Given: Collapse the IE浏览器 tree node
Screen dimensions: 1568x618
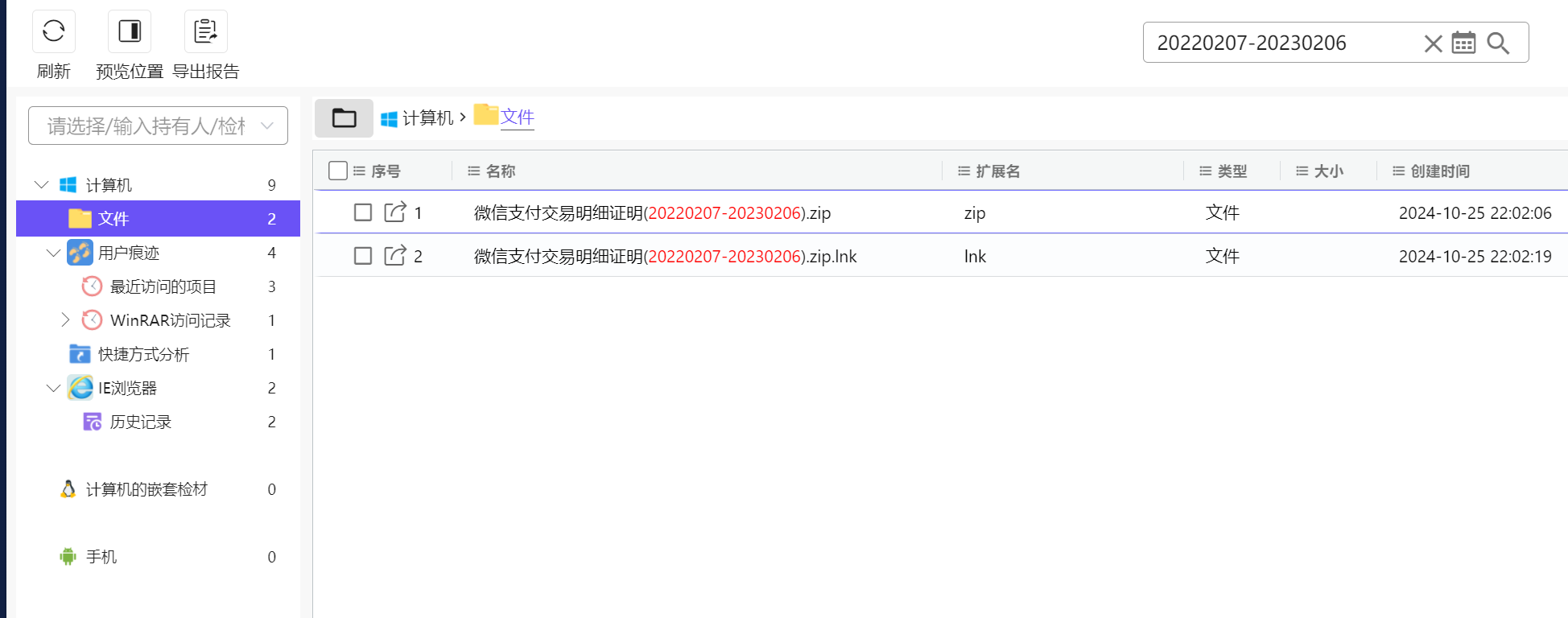Looking at the screenshot, I should click(53, 388).
